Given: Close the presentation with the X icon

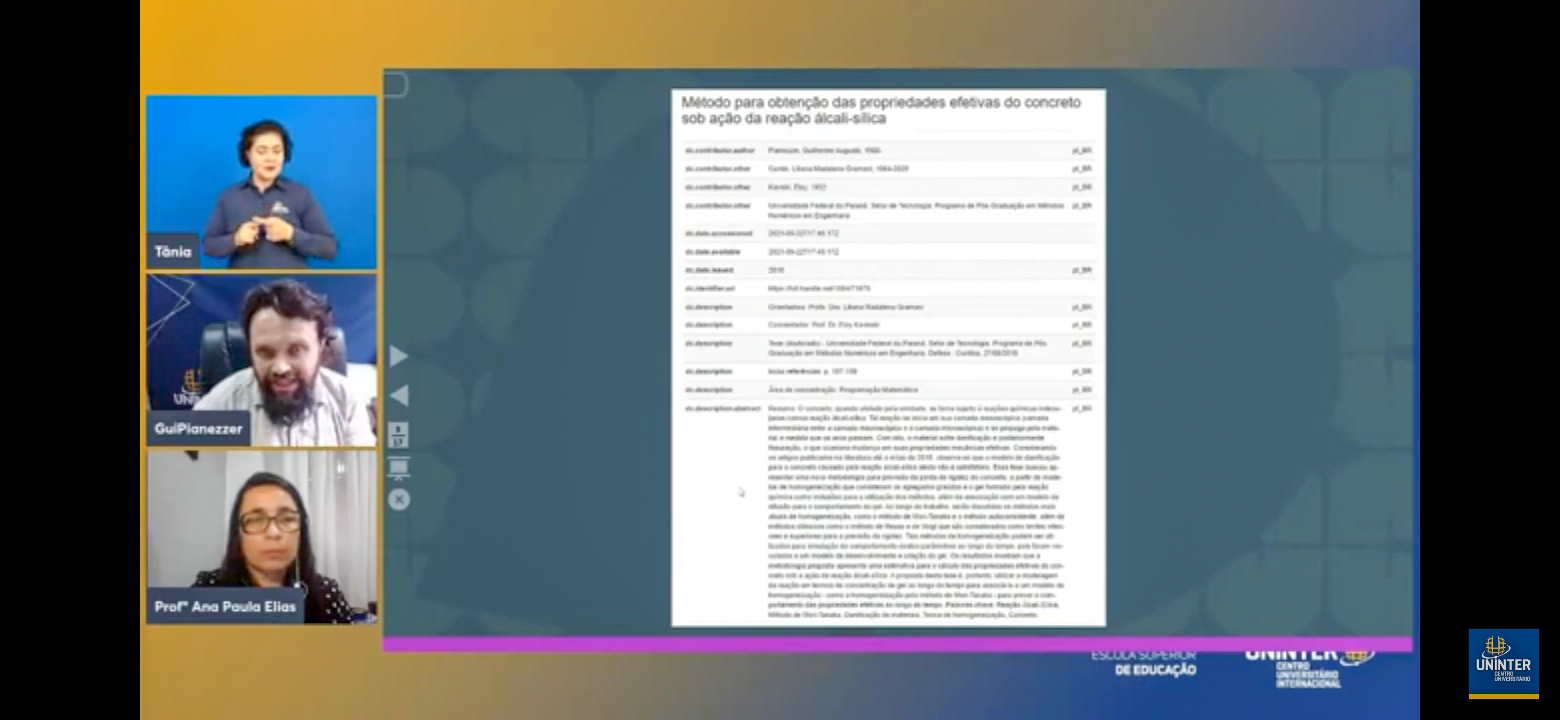Looking at the screenshot, I should pos(399,499).
